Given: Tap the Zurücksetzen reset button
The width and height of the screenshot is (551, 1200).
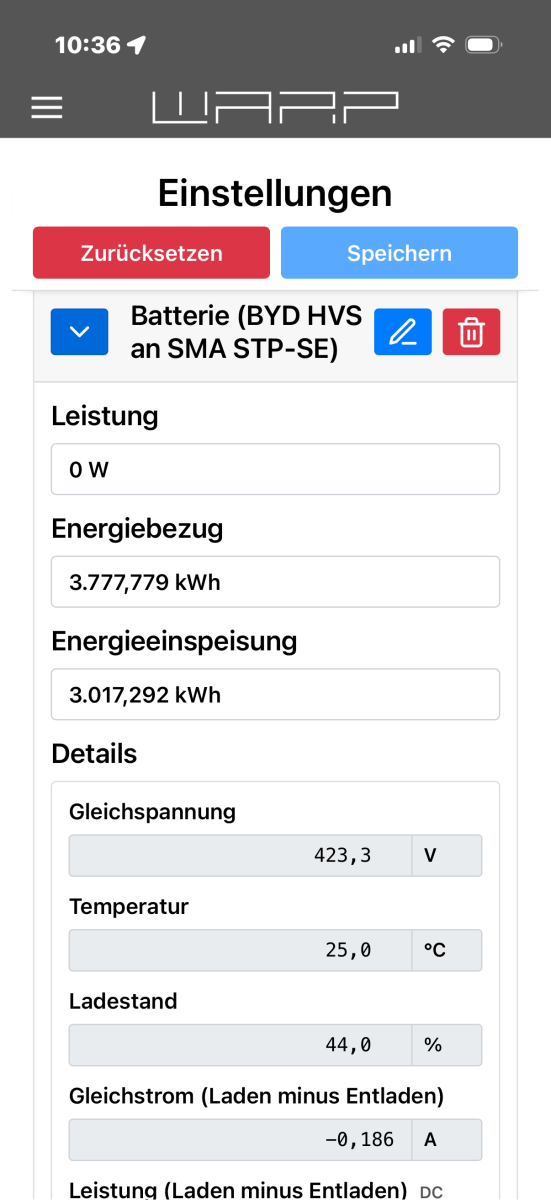Looking at the screenshot, I should tap(151, 252).
